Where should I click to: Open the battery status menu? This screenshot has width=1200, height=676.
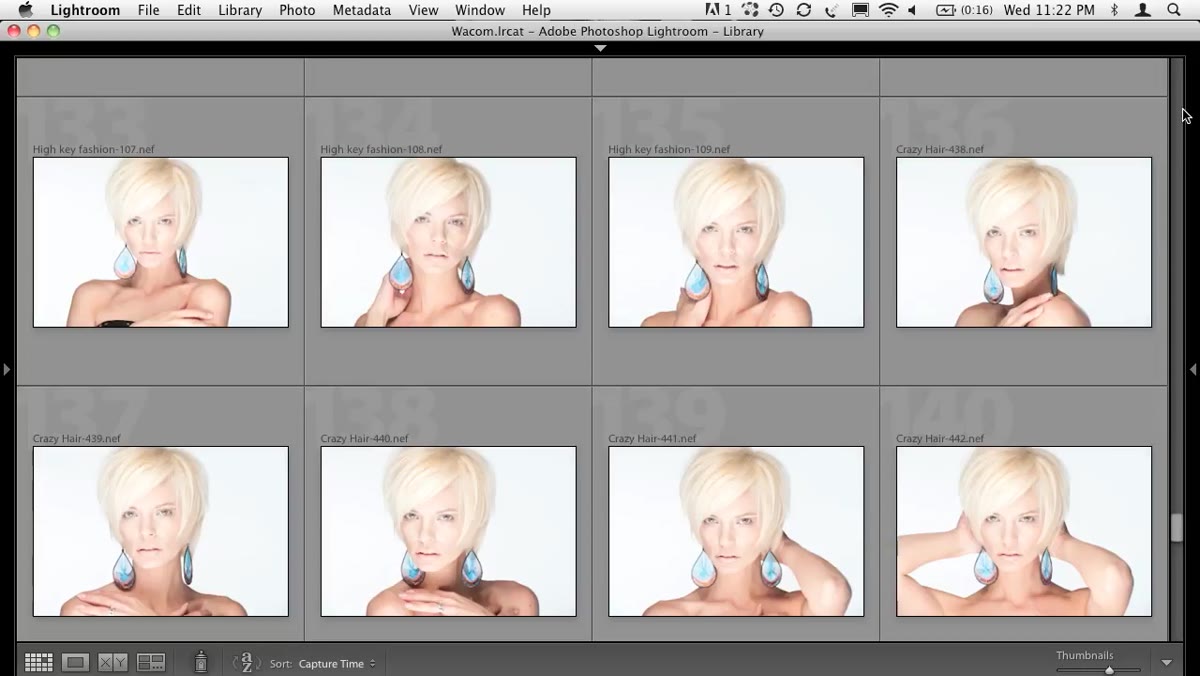point(964,10)
